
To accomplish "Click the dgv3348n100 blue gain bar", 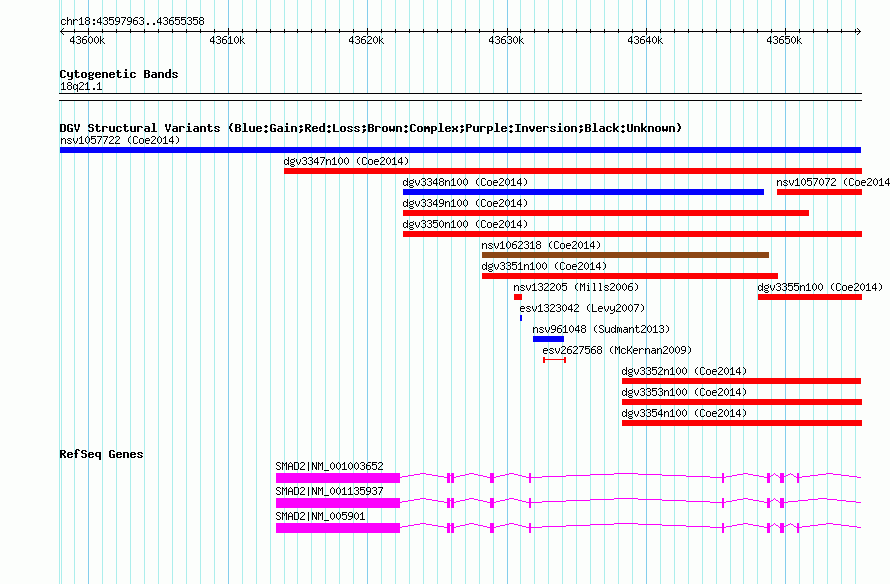I will point(583,192).
